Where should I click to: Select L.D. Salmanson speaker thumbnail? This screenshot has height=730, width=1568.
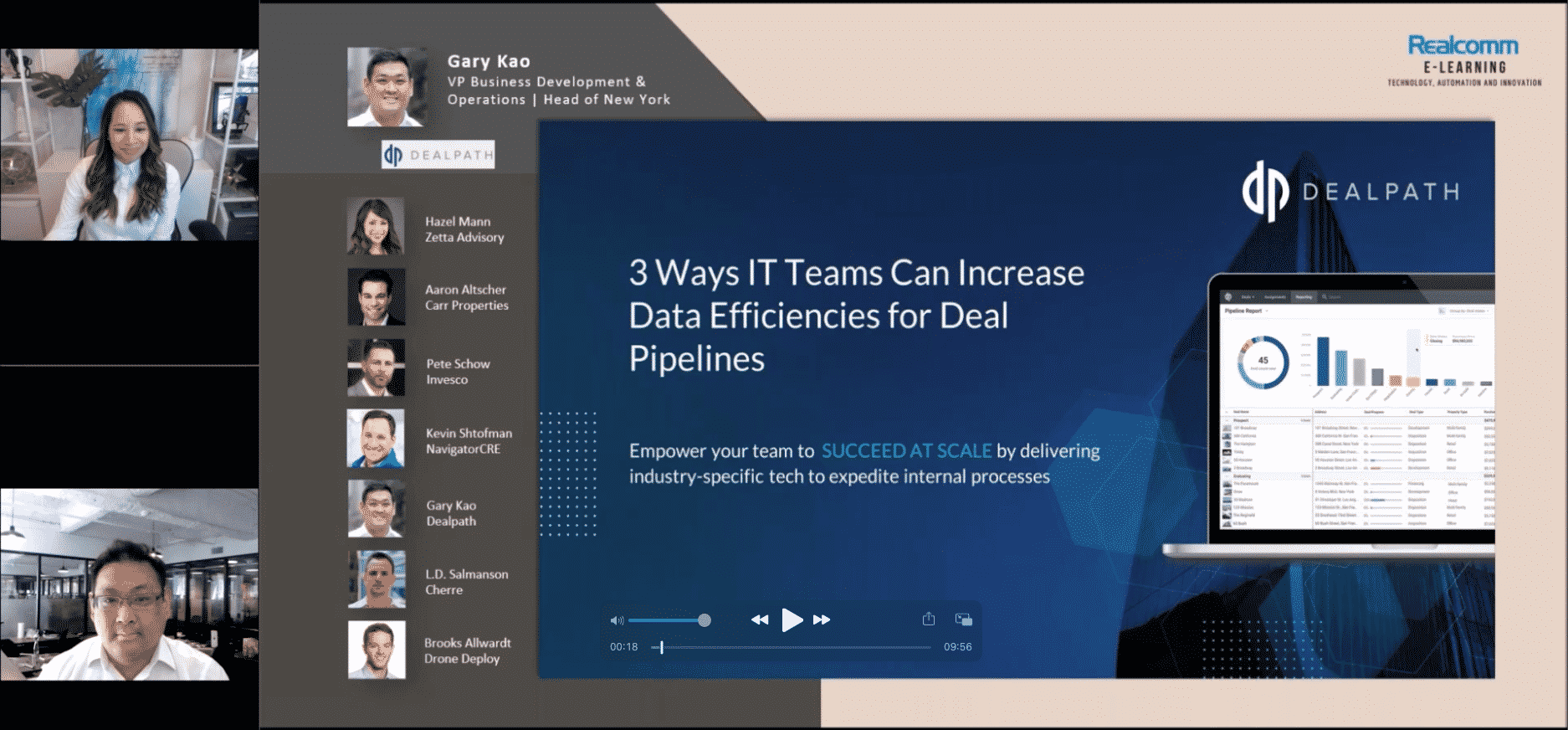click(x=377, y=579)
